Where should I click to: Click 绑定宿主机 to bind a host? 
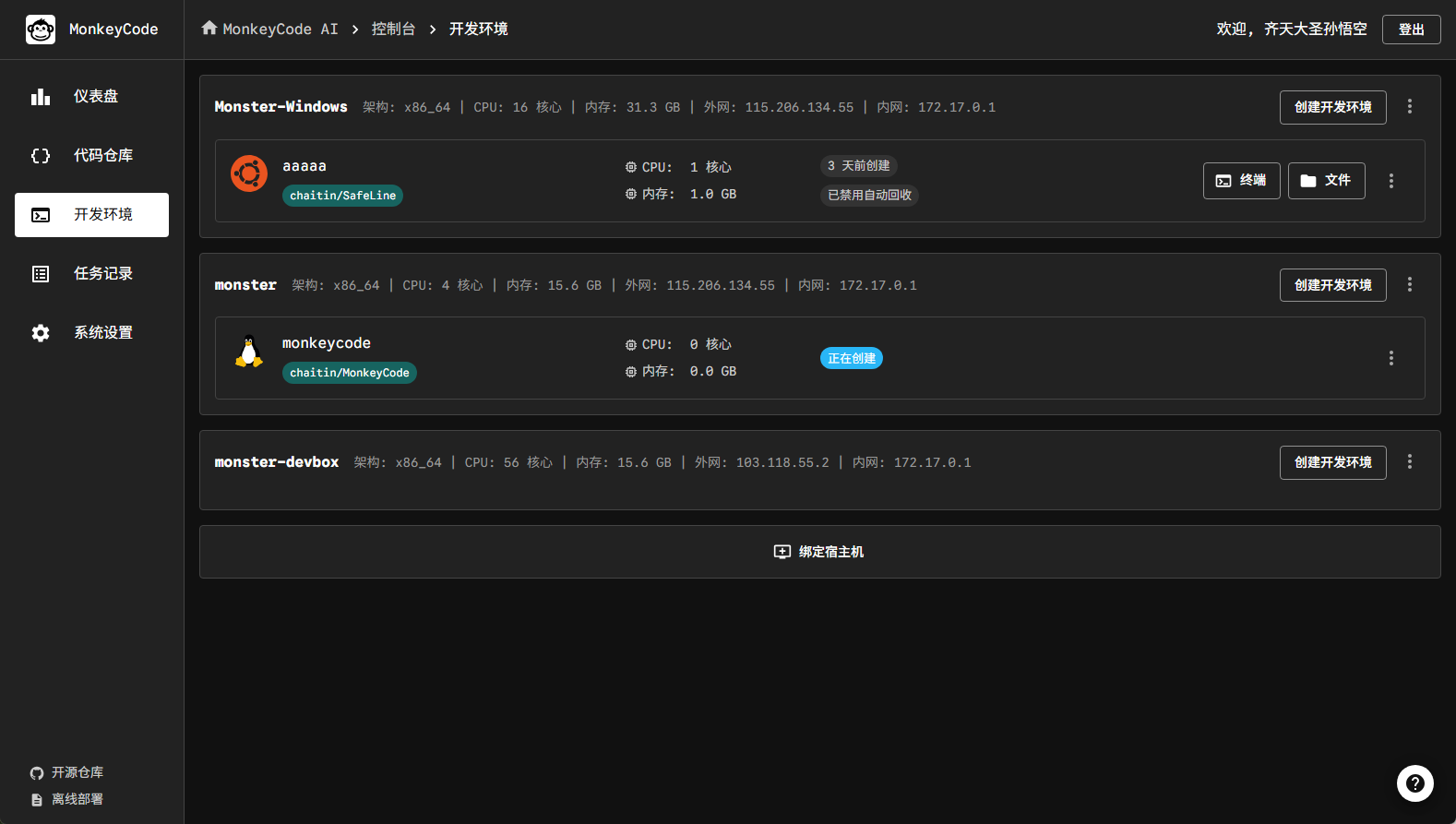click(x=819, y=552)
